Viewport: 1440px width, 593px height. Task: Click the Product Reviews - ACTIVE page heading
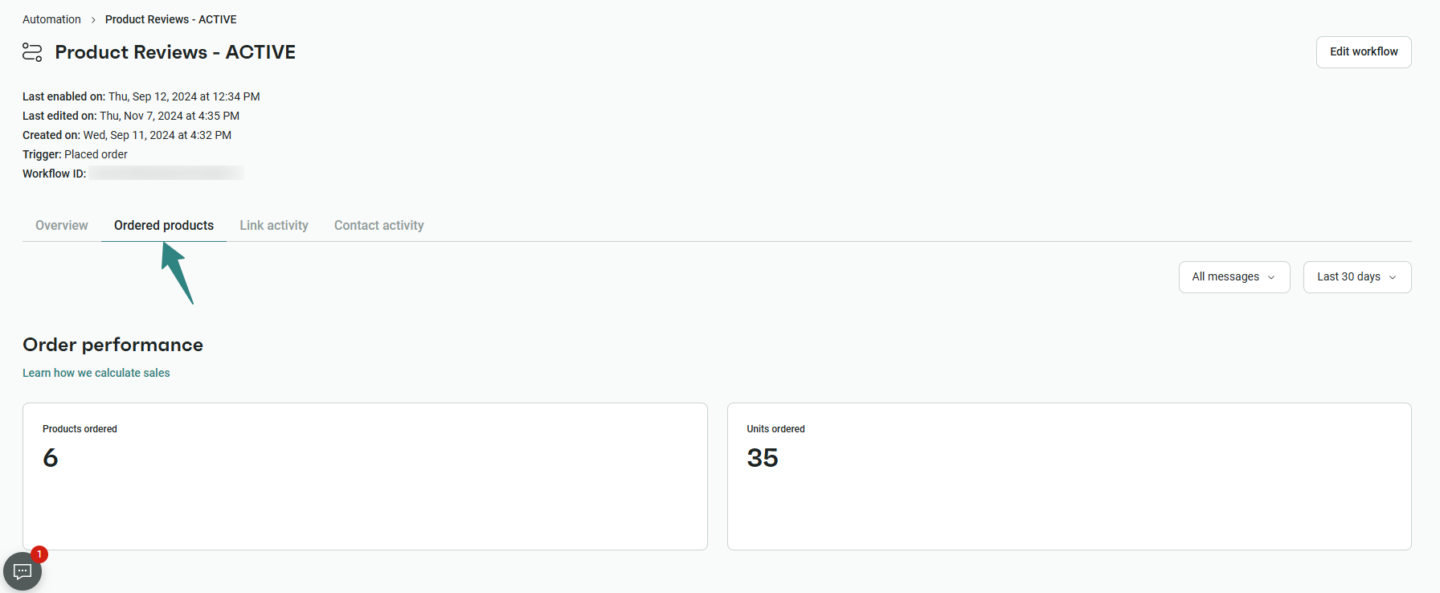coord(175,52)
